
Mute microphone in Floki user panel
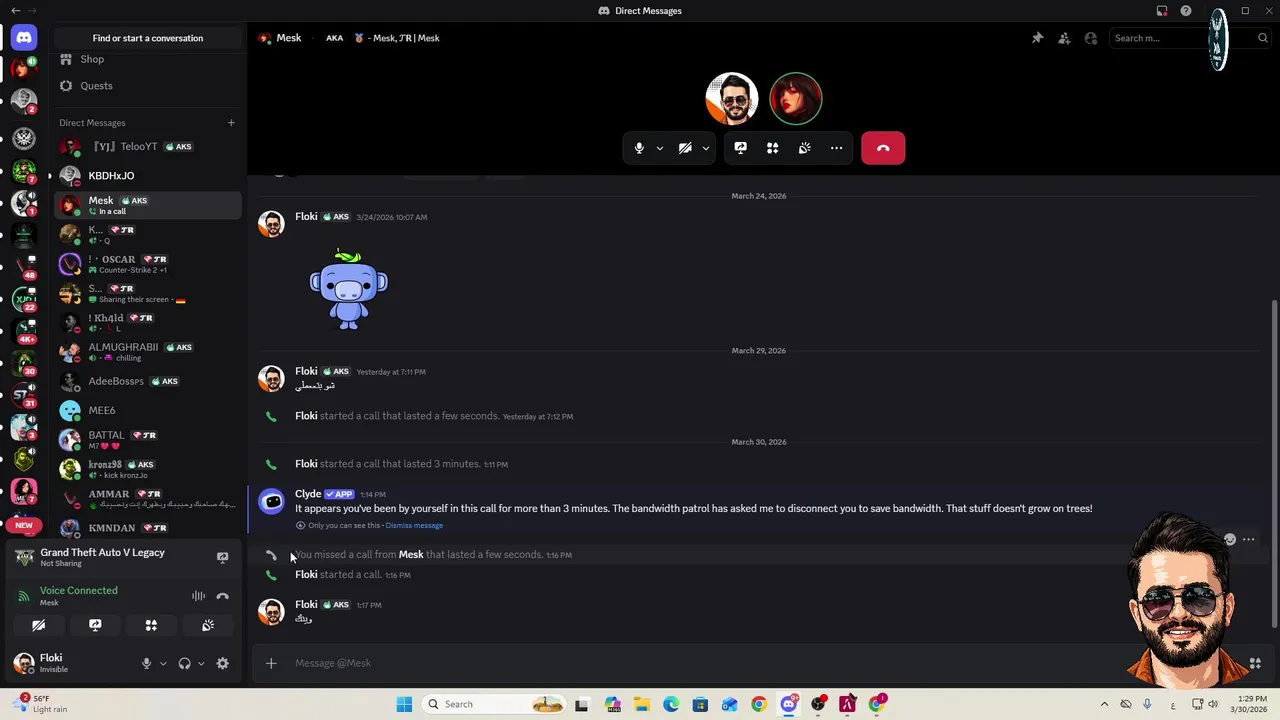coord(146,663)
